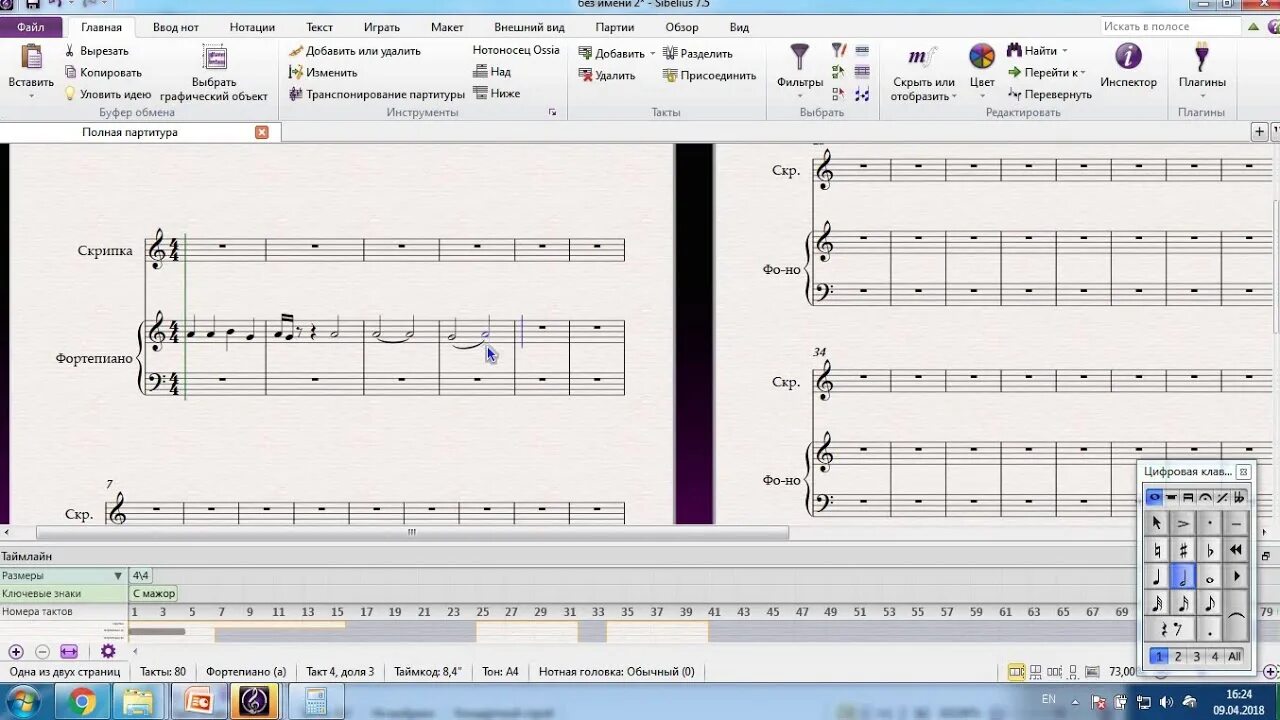
Task: Click Copy (Копировать) in the ribbon
Action: (x=104, y=72)
